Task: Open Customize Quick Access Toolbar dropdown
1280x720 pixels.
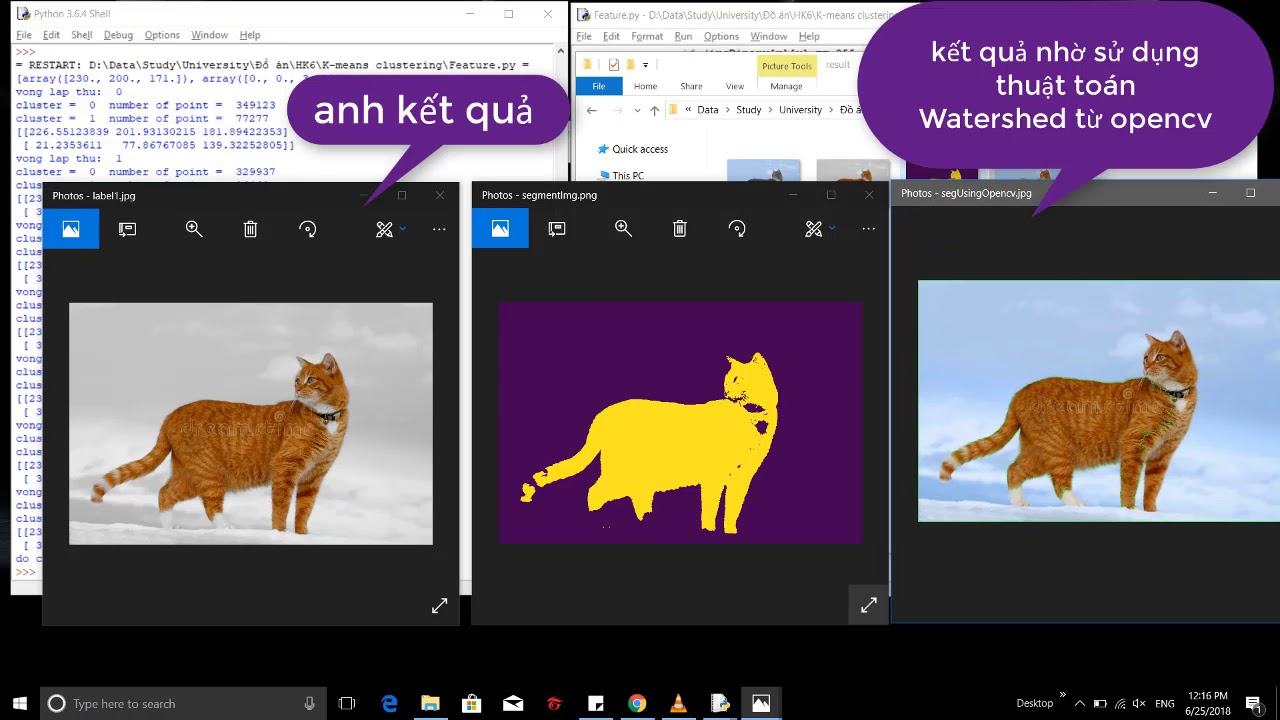Action: click(645, 65)
